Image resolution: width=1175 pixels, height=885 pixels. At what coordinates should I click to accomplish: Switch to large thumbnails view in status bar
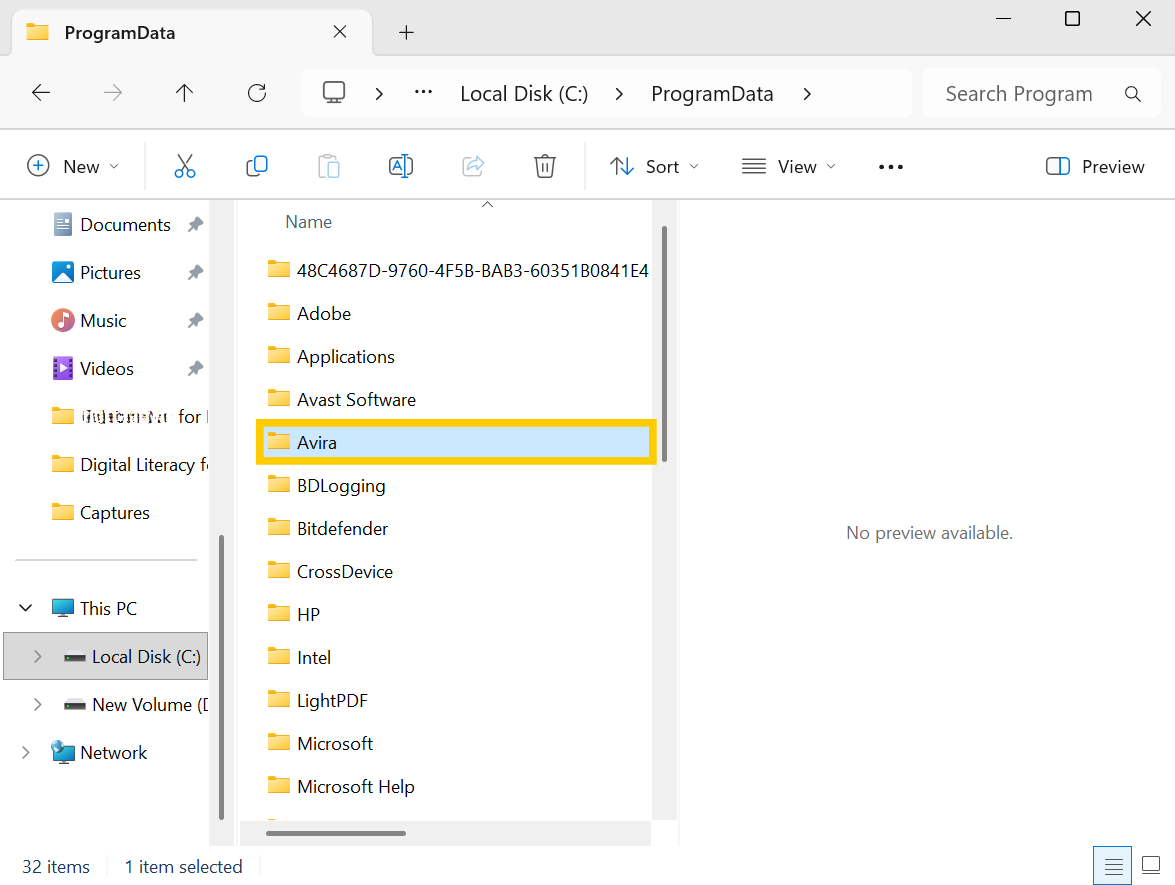(x=1151, y=866)
